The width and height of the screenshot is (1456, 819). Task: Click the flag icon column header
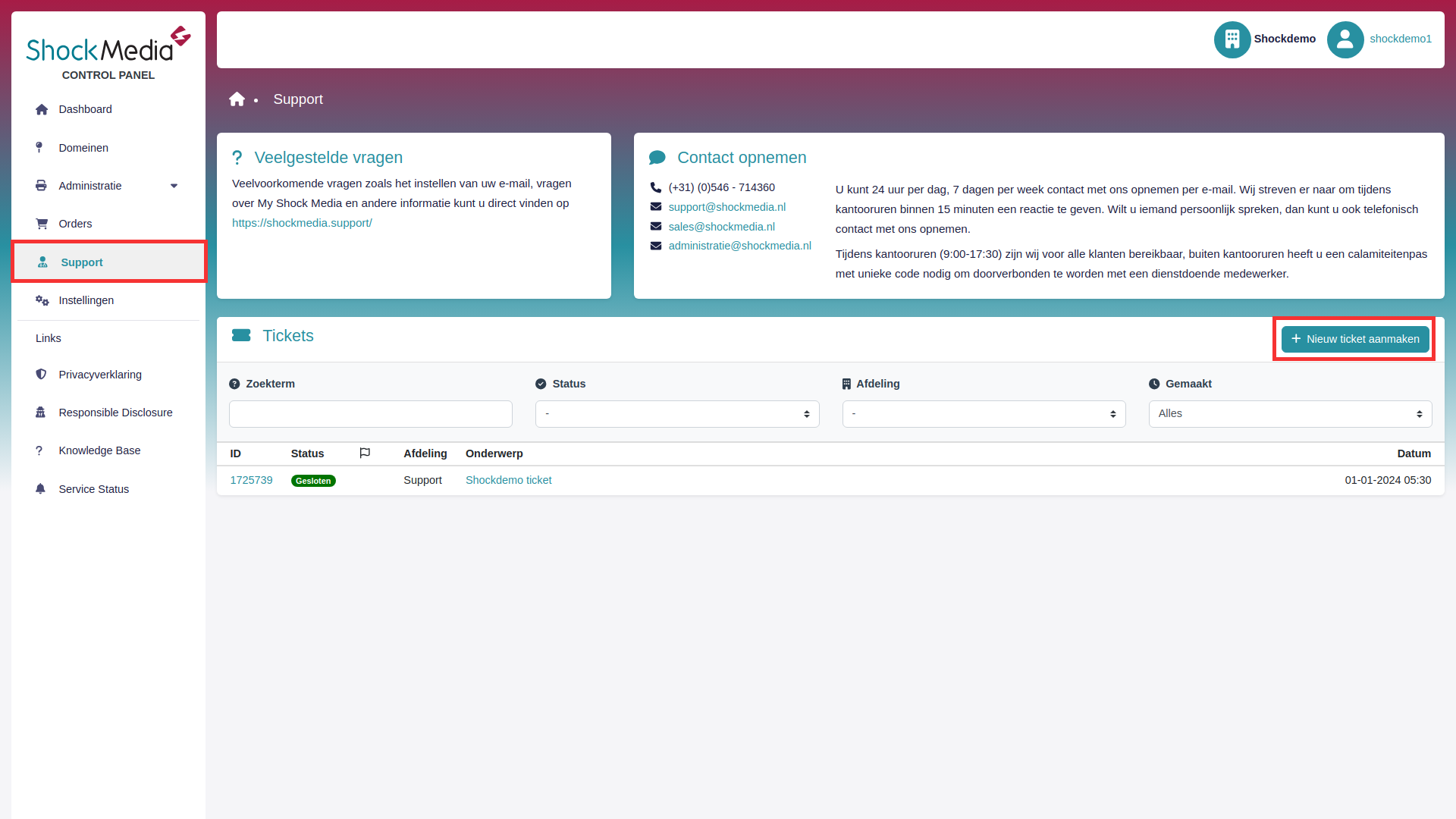(365, 453)
